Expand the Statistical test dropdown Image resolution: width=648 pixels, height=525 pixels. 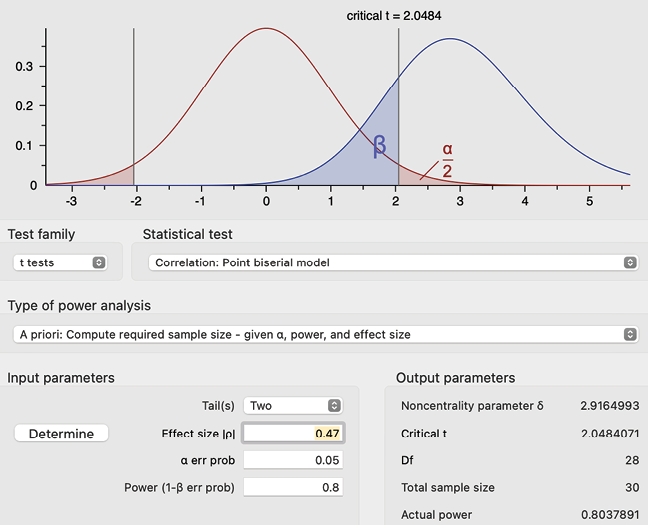pyautogui.click(x=391, y=262)
